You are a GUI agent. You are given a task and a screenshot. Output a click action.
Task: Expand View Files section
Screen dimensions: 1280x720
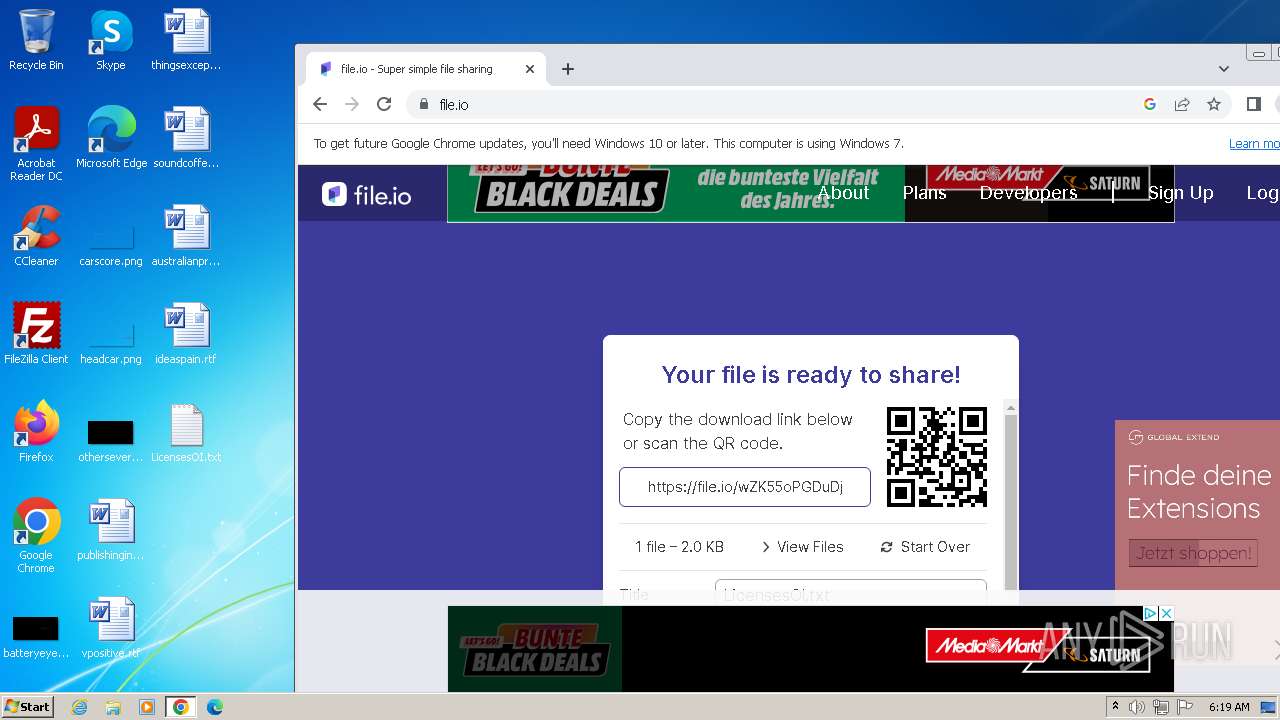[802, 547]
